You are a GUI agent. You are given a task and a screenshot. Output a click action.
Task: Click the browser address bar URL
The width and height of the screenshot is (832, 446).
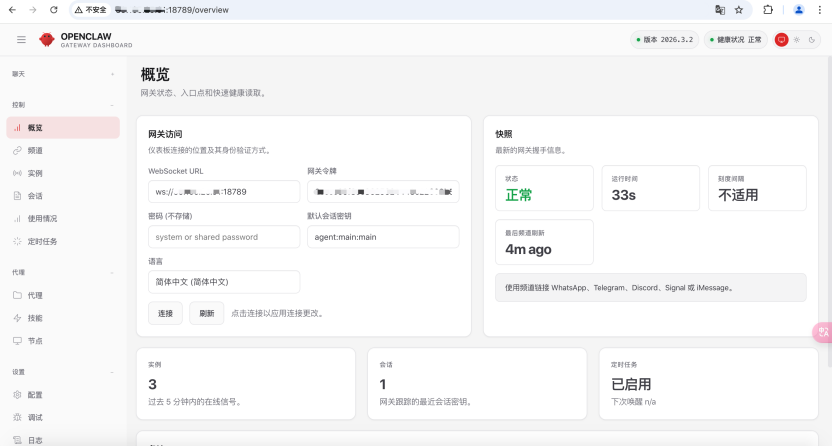coord(172,10)
